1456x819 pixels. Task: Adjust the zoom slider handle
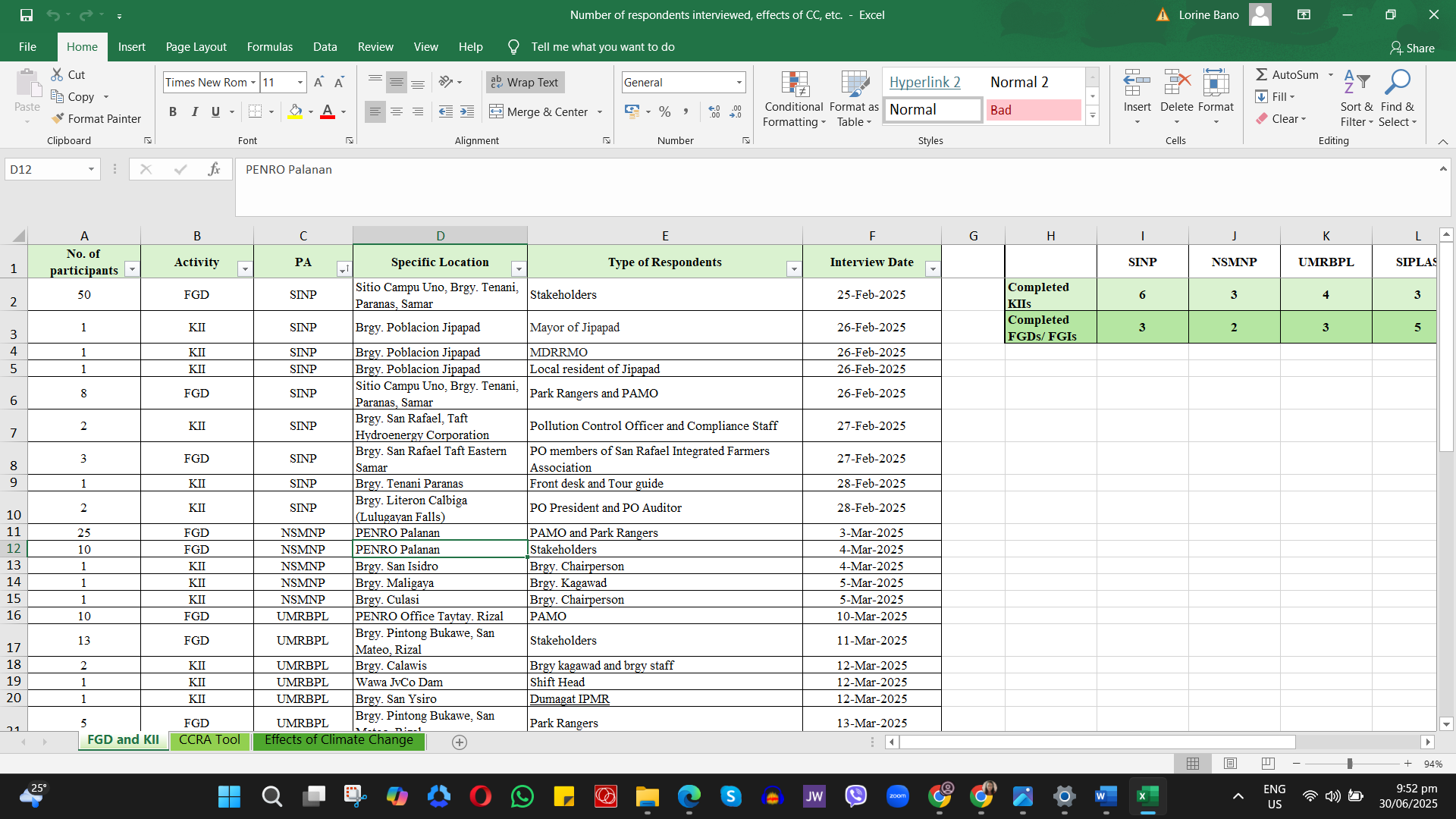coord(1350,764)
